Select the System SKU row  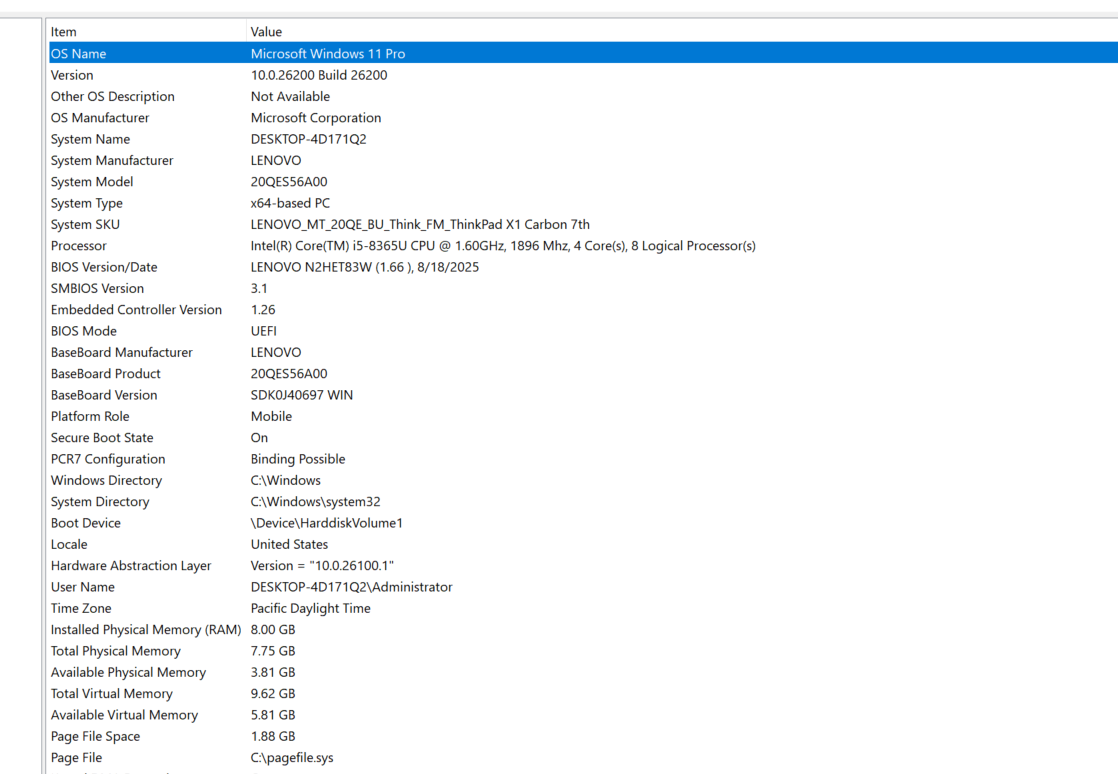coord(583,225)
